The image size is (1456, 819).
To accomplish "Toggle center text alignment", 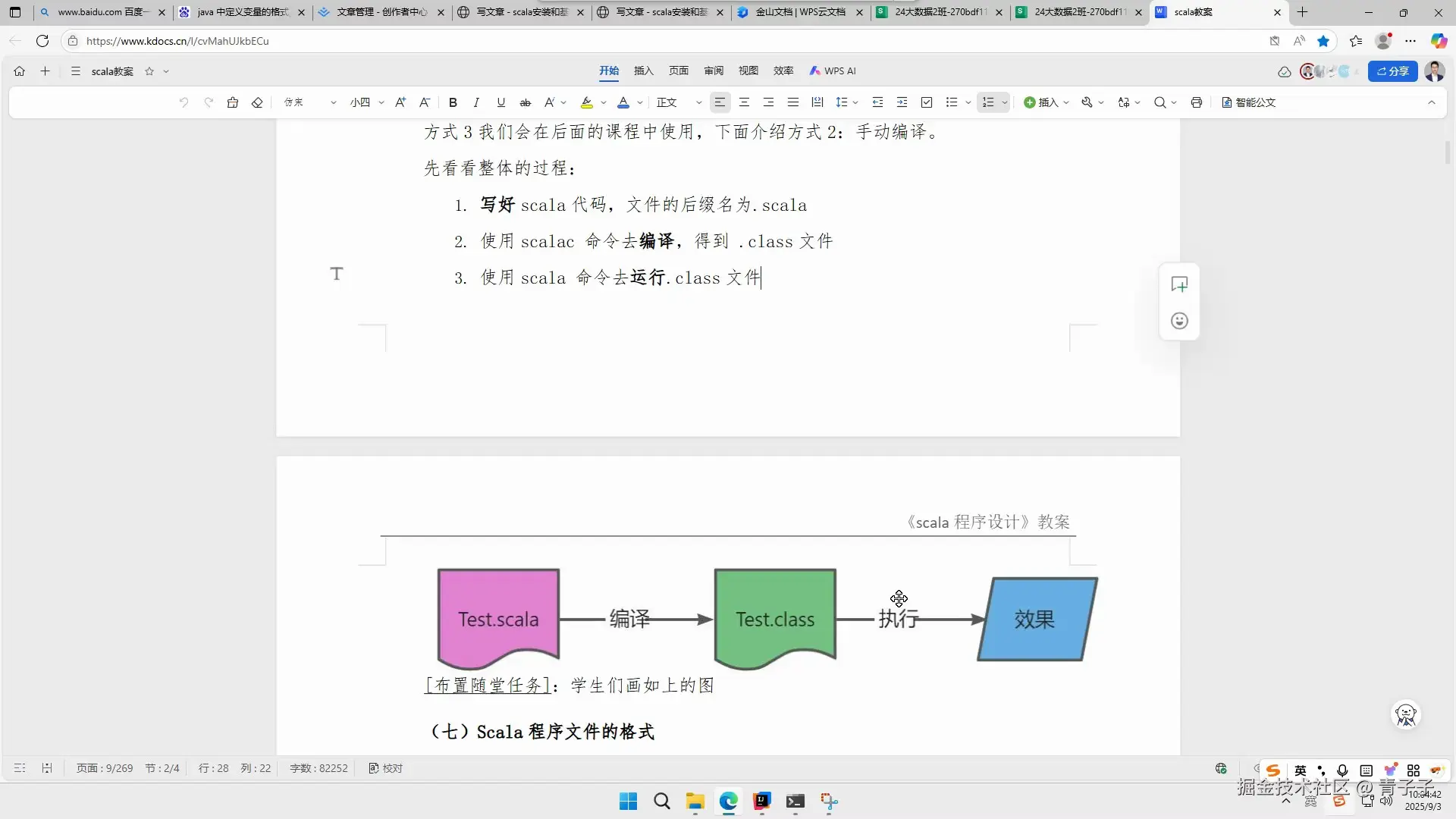I will coord(744,102).
